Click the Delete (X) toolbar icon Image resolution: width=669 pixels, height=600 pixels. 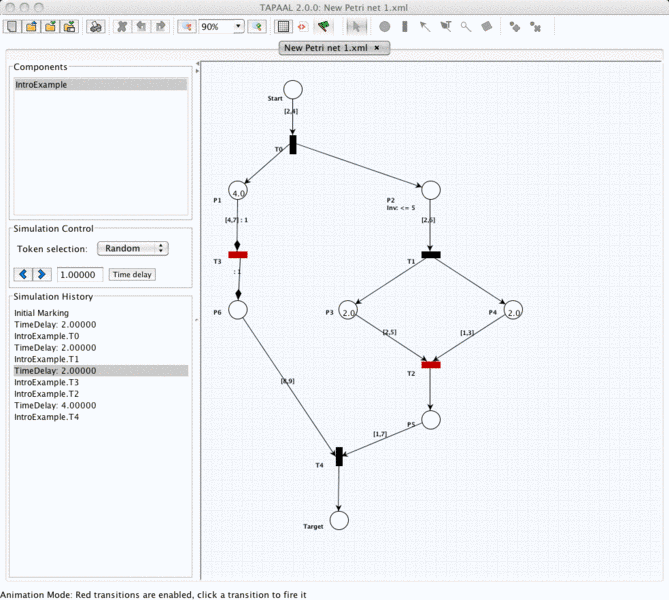tap(122, 26)
